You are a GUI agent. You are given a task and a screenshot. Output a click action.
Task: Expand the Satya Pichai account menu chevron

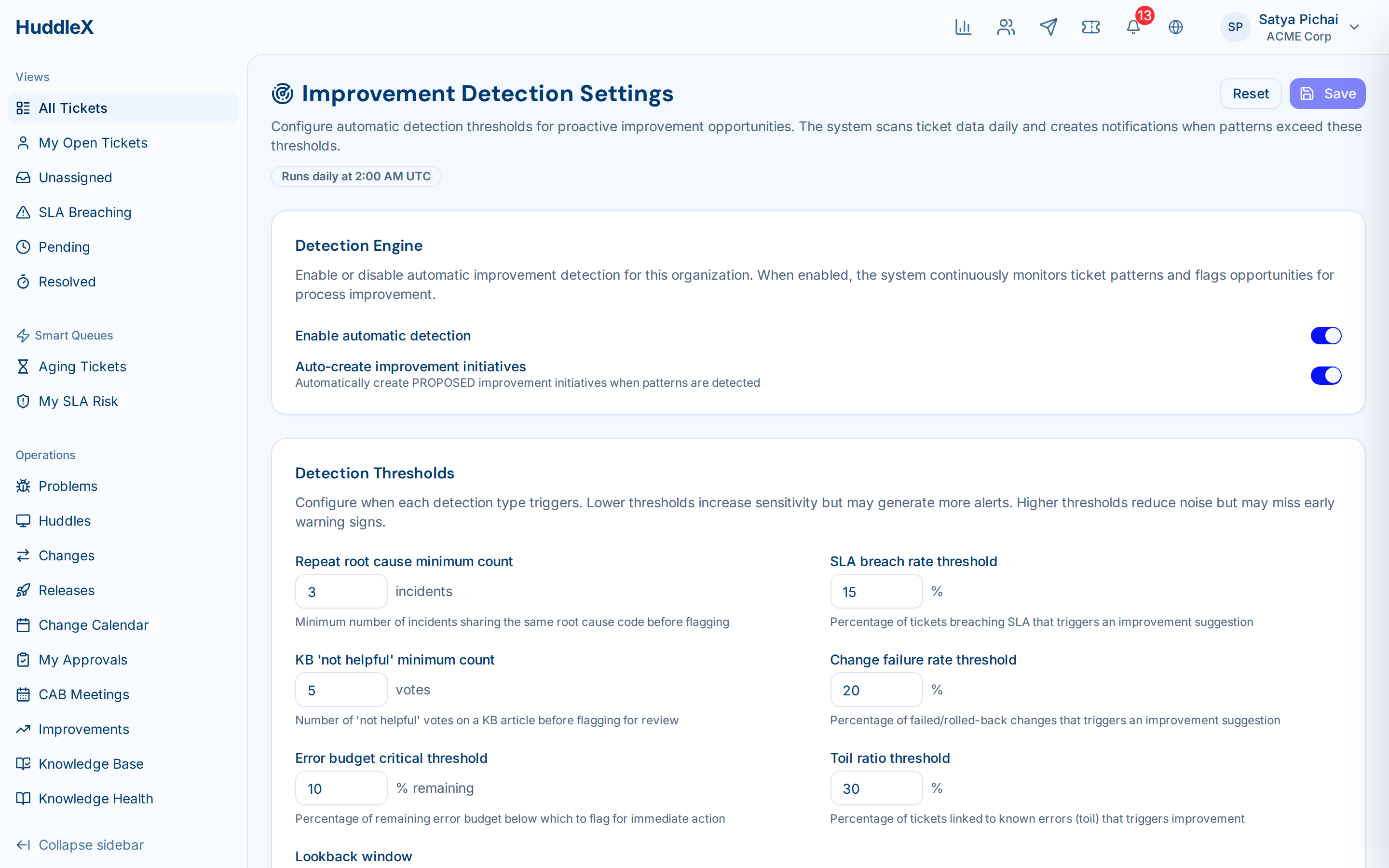[1355, 27]
